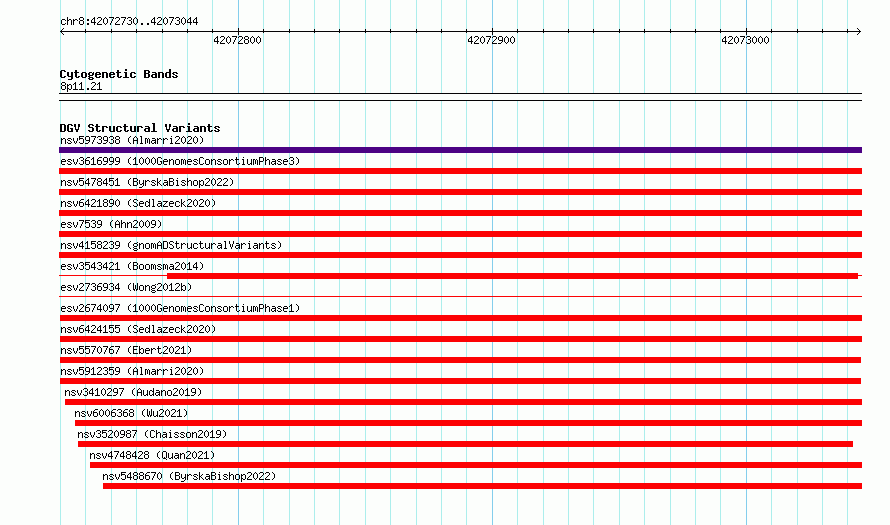Viewport: 890px width, 525px height.
Task: Click the nsv3410297 Audano2019 variant bar
Action: 463,402
